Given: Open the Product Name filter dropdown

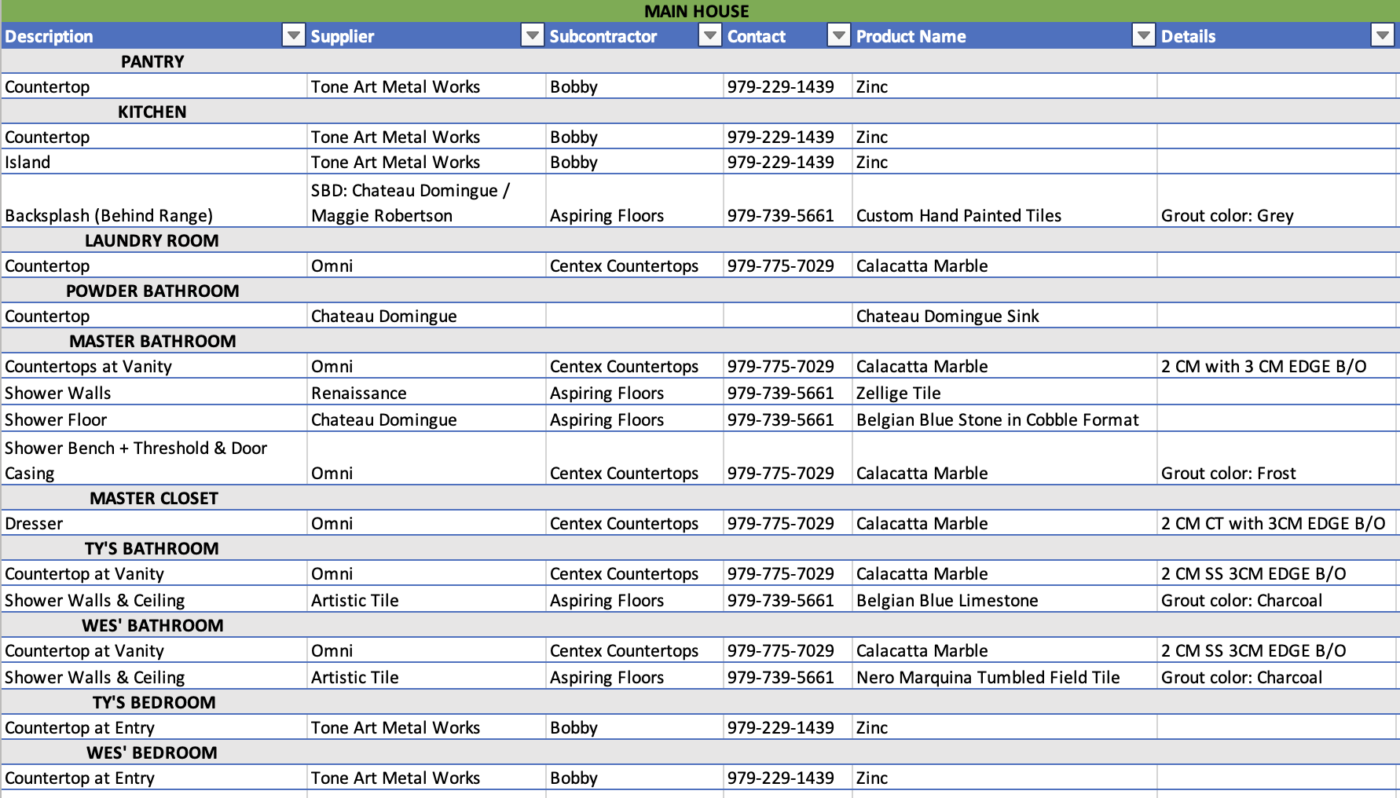Looking at the screenshot, I should (x=1143, y=36).
